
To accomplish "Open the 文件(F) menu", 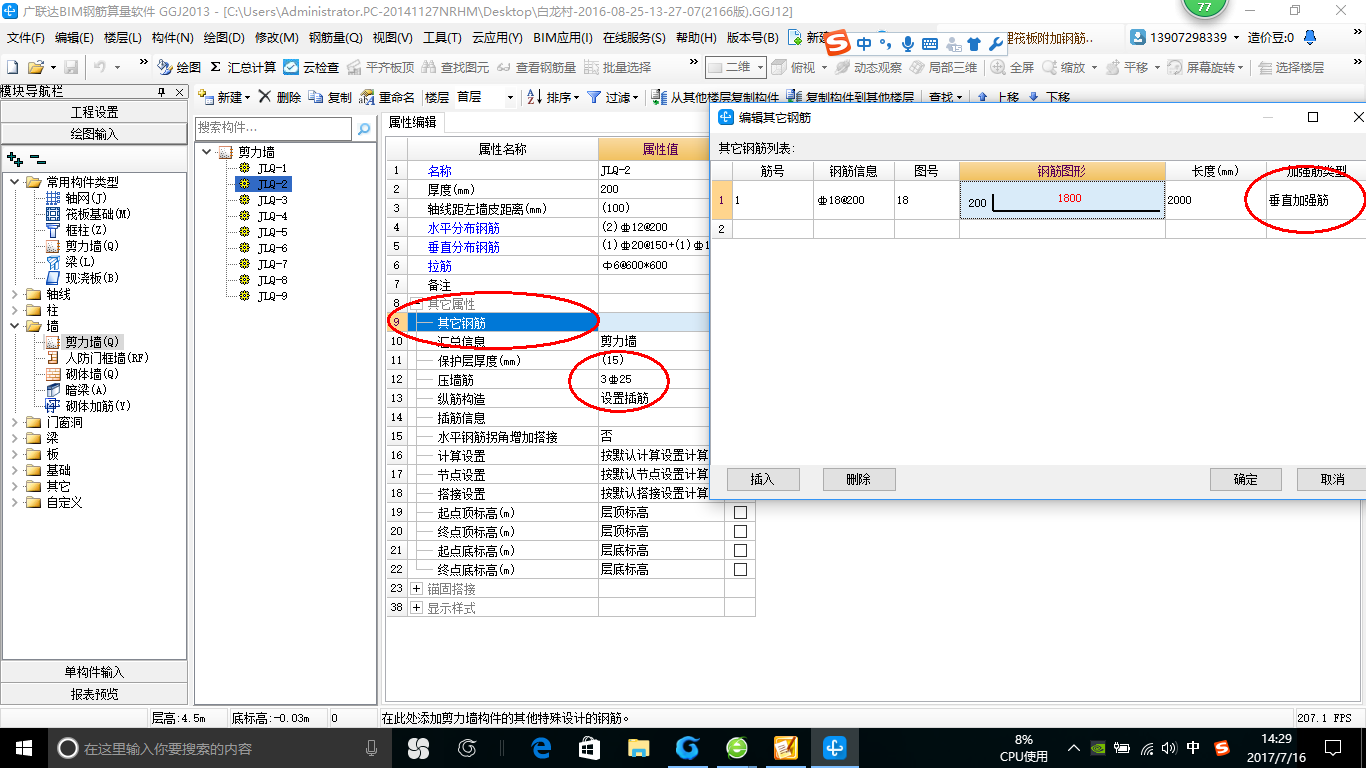I will 26,38.
